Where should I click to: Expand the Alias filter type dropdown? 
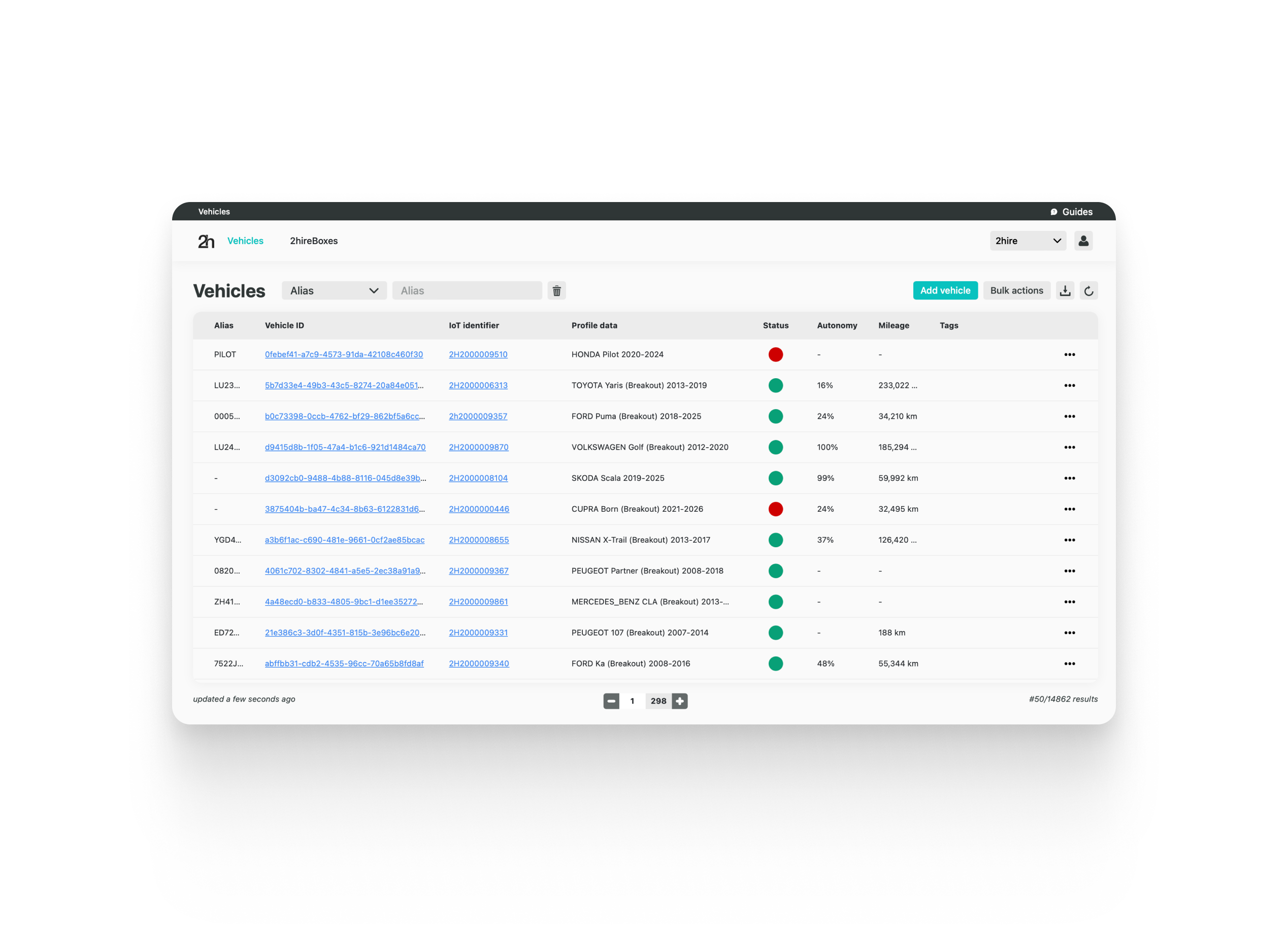pyautogui.click(x=334, y=291)
